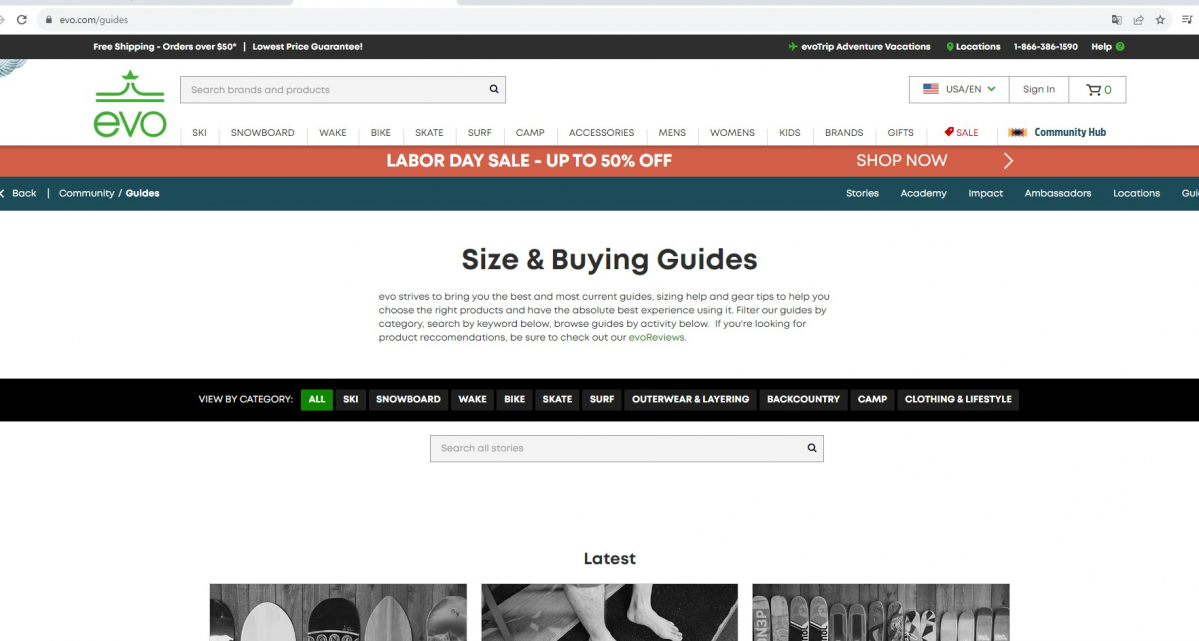The width and height of the screenshot is (1199, 641).
Task: Click the translate page icon
Action: pos(1116,20)
